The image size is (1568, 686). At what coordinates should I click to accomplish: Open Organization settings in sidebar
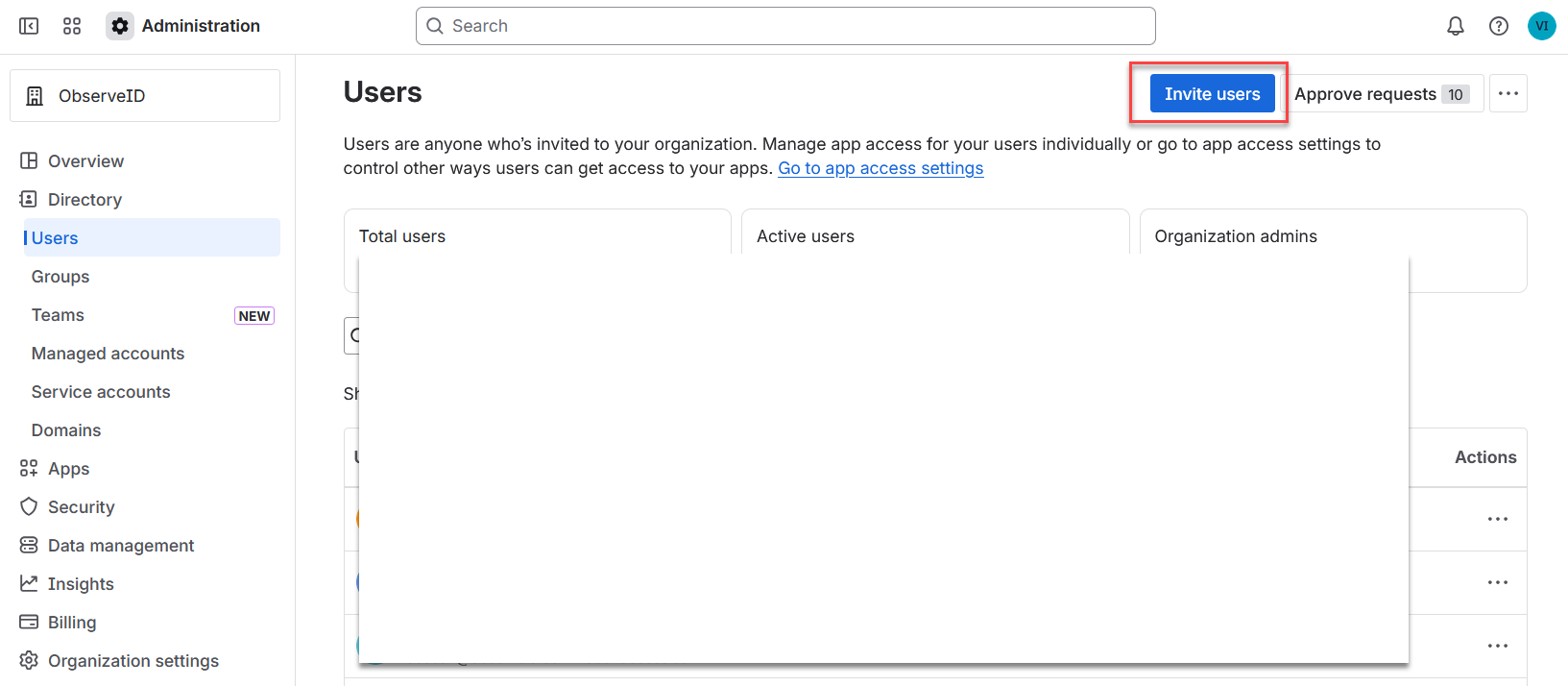pyautogui.click(x=133, y=660)
